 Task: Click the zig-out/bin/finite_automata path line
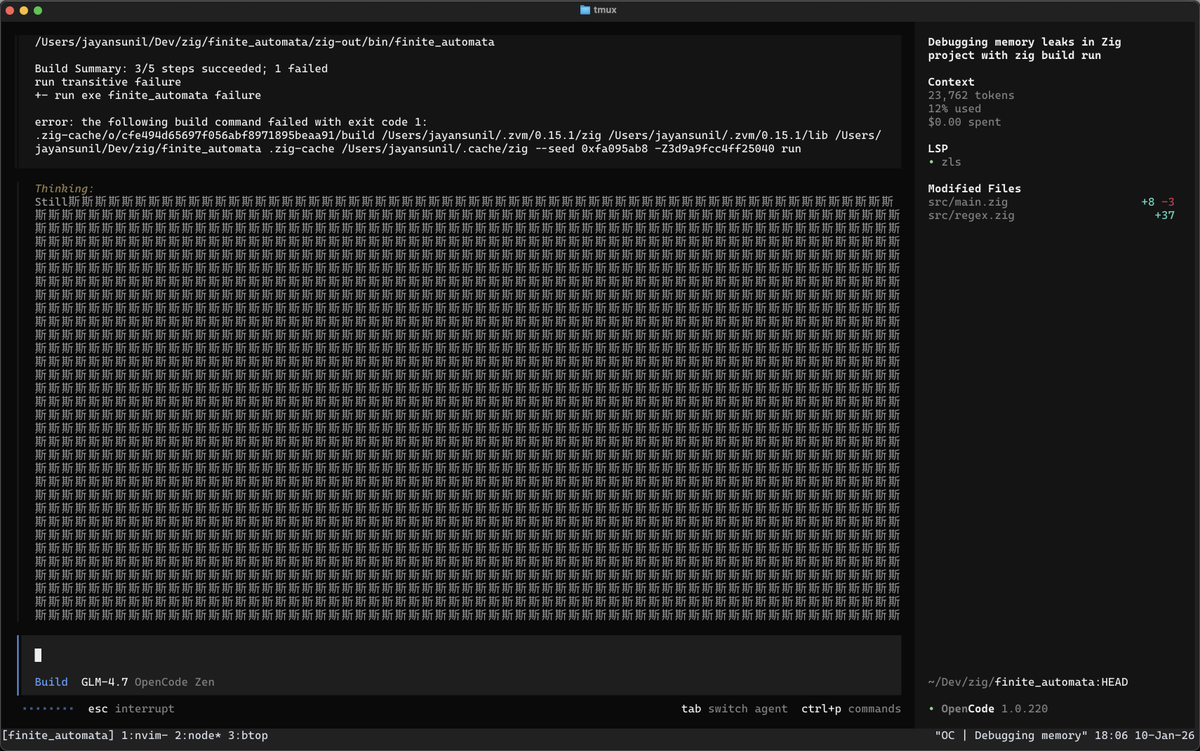coord(264,43)
